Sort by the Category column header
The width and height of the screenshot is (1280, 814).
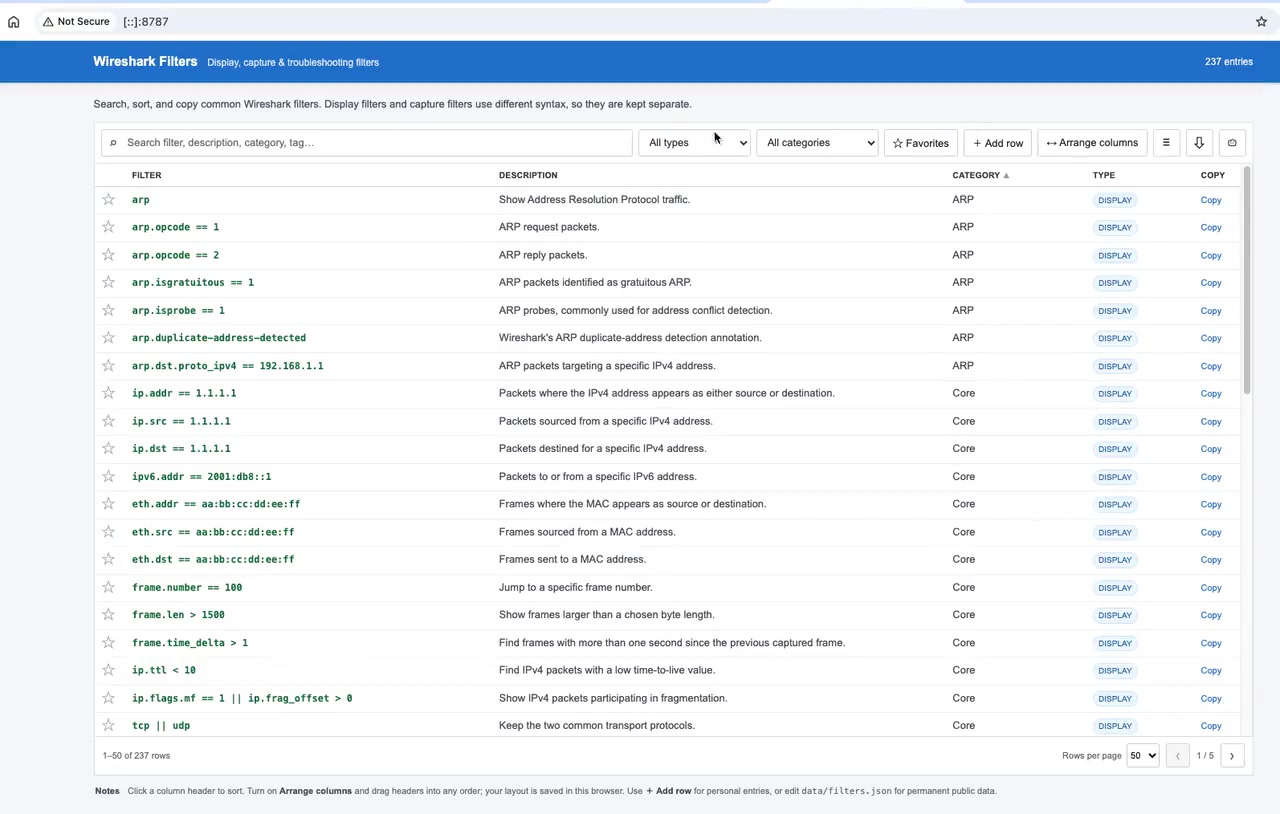click(980, 175)
